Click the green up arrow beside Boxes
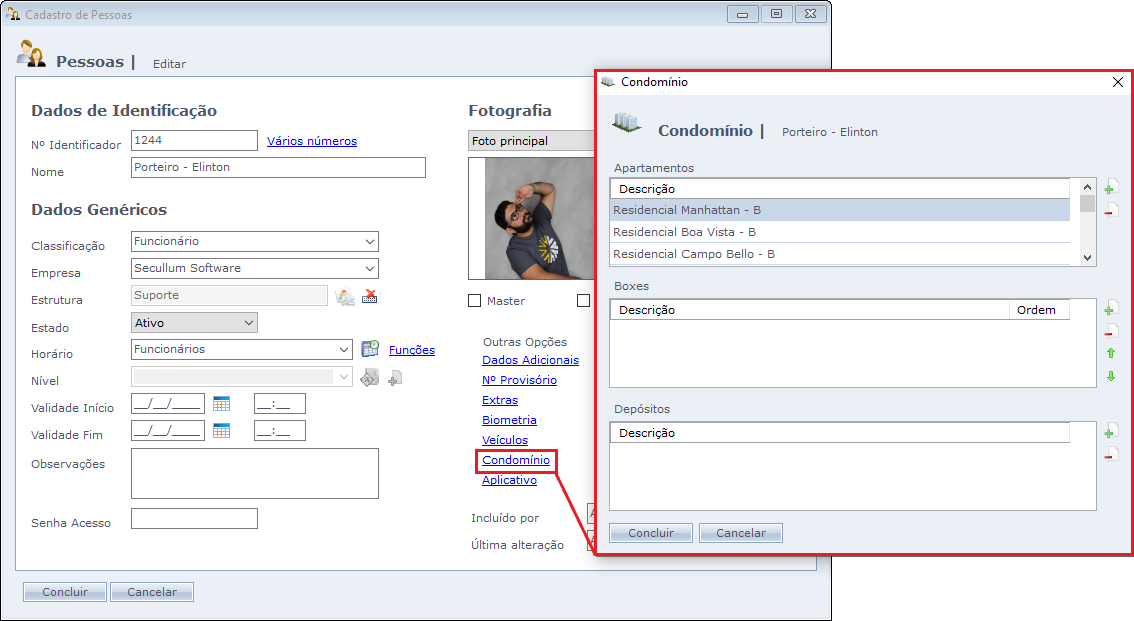 click(x=1110, y=354)
